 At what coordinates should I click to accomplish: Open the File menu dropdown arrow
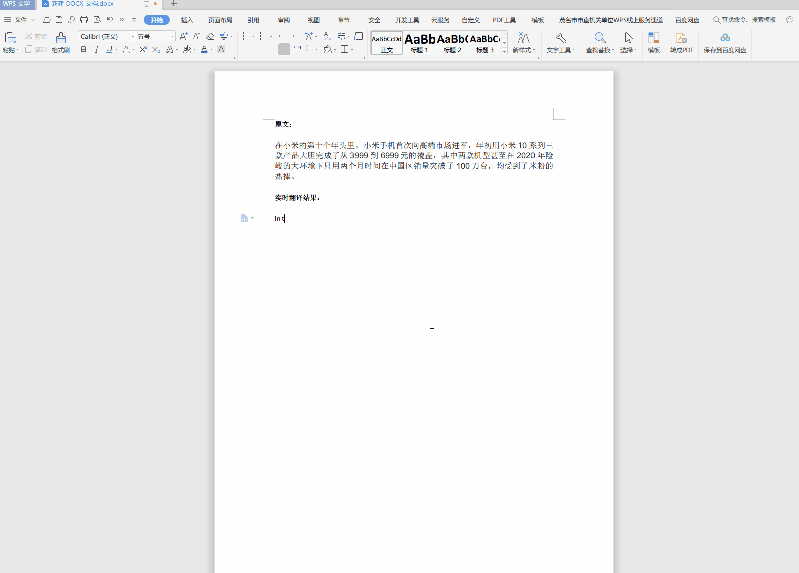[33, 20]
